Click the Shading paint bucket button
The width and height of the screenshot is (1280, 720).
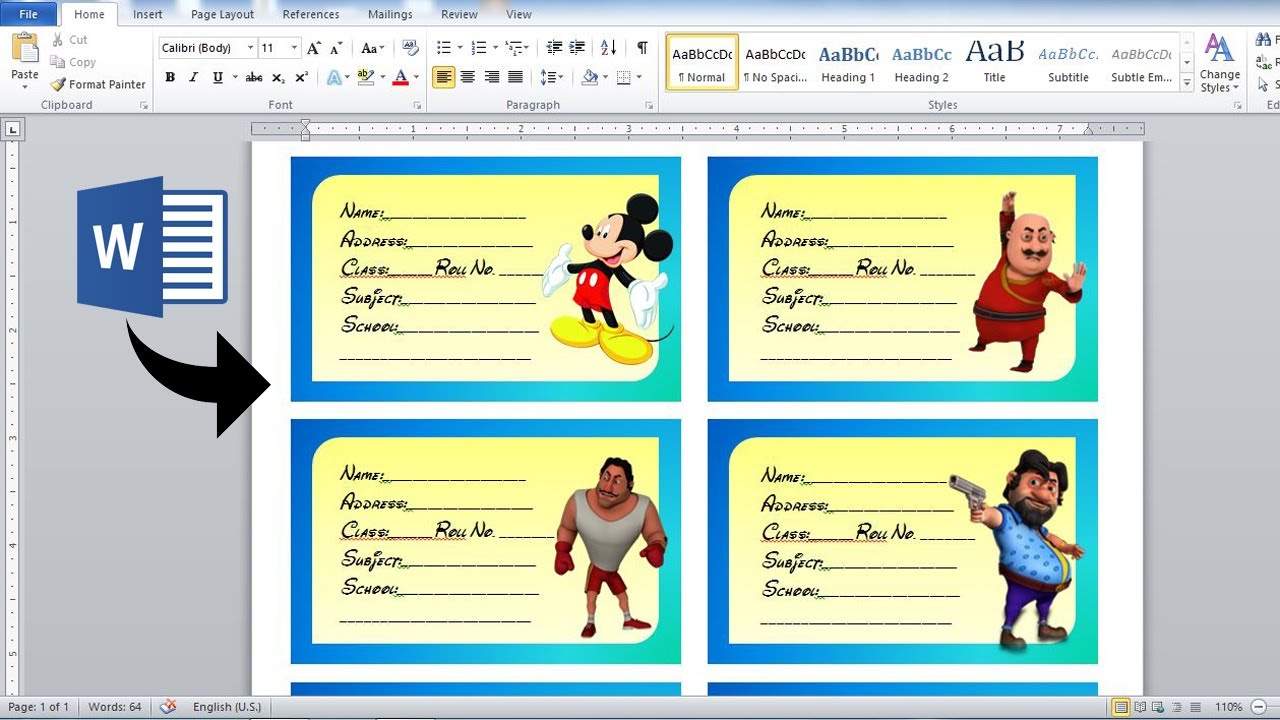tap(590, 77)
